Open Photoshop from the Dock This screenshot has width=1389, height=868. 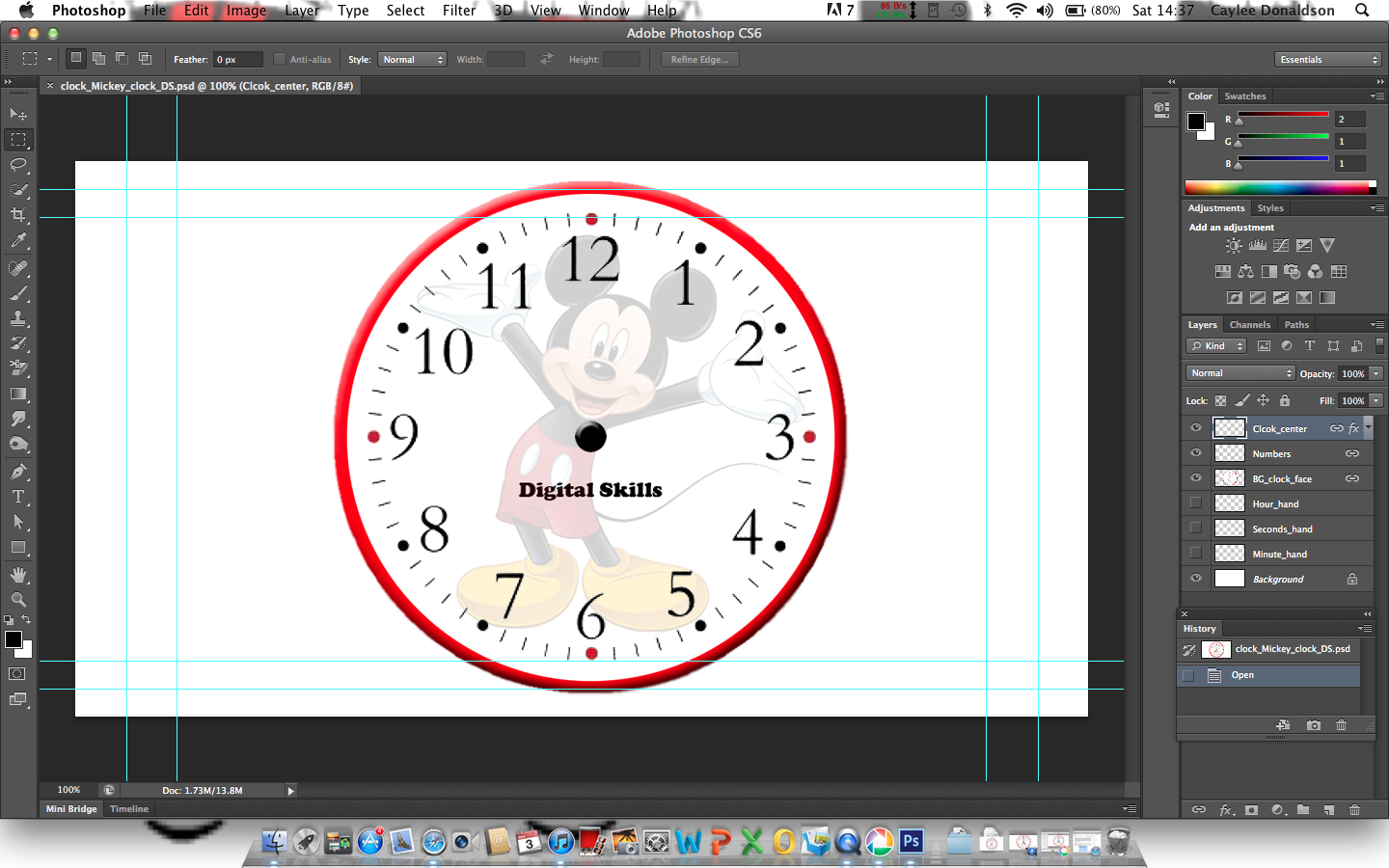tap(911, 841)
